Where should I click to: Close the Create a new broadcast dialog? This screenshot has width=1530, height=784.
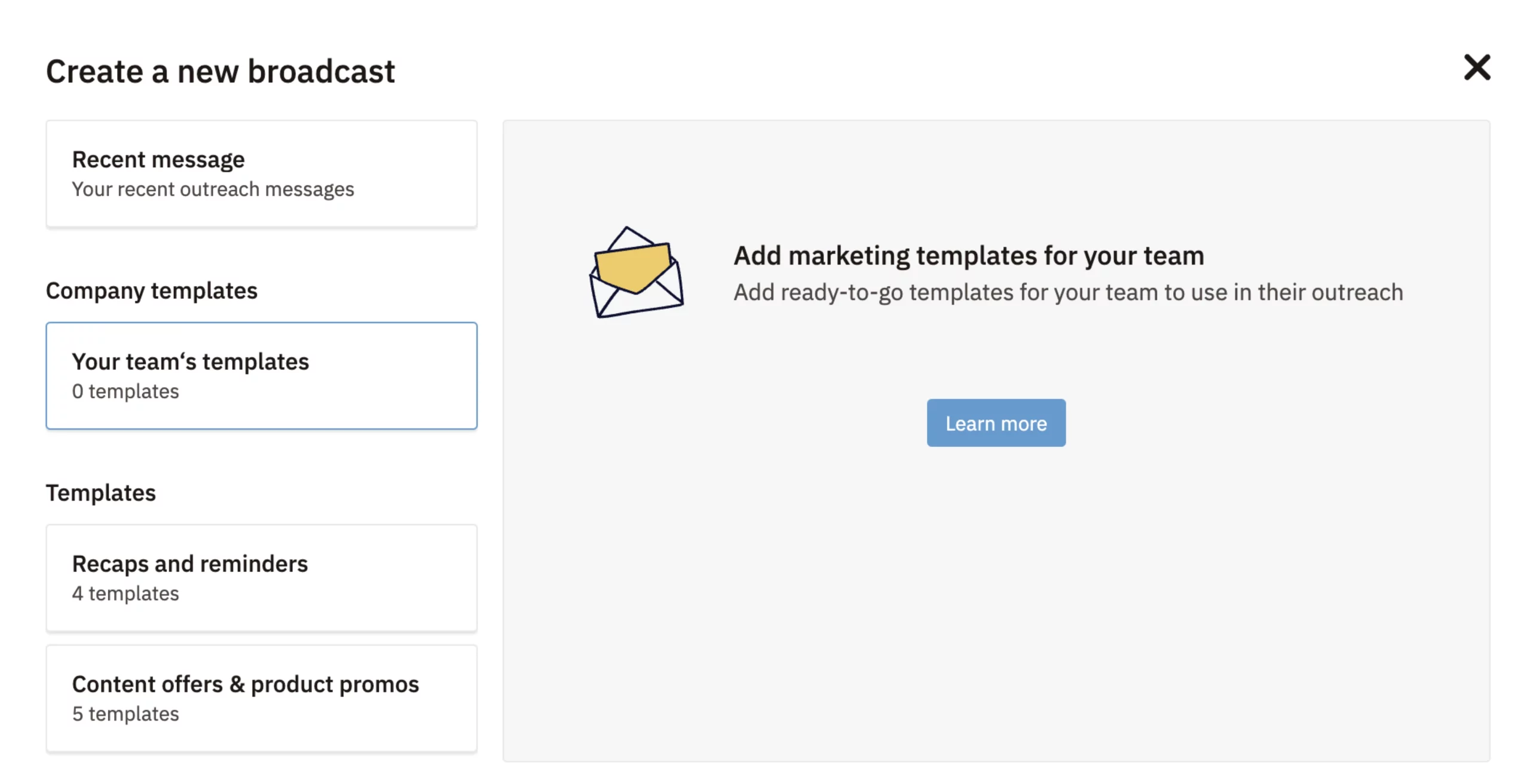click(1476, 68)
